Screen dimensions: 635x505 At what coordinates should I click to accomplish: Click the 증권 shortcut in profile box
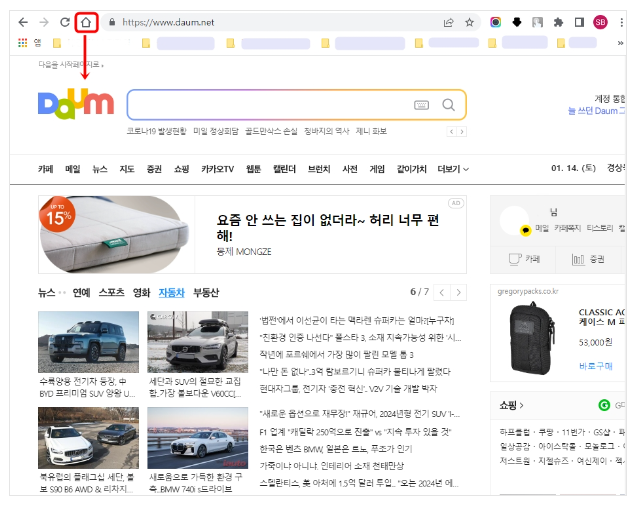(x=588, y=259)
